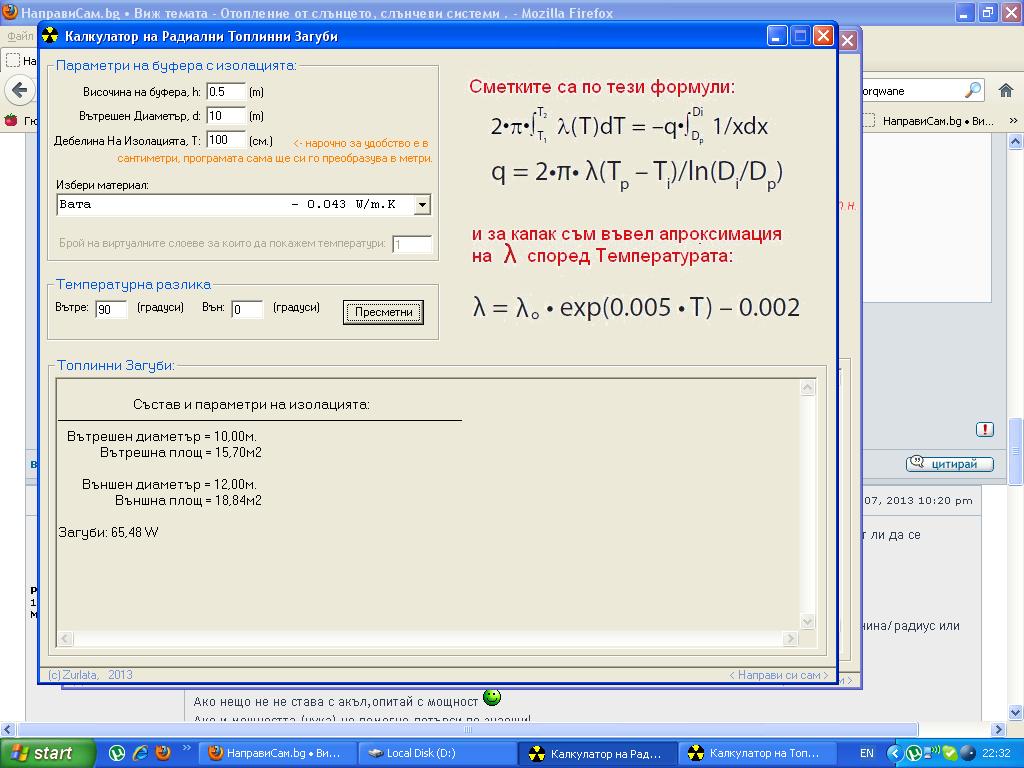Click the results pane horizontal scrollbar
This screenshot has height=768, width=1024.
pyautogui.click(x=430, y=639)
